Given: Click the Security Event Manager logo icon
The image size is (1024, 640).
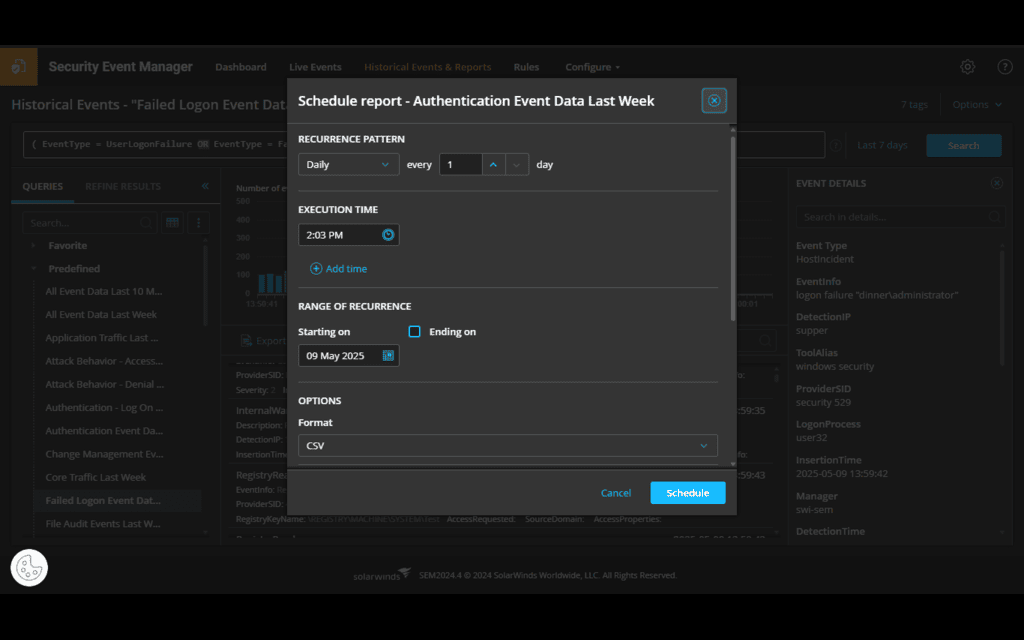Looking at the screenshot, I should pyautogui.click(x=19, y=66).
